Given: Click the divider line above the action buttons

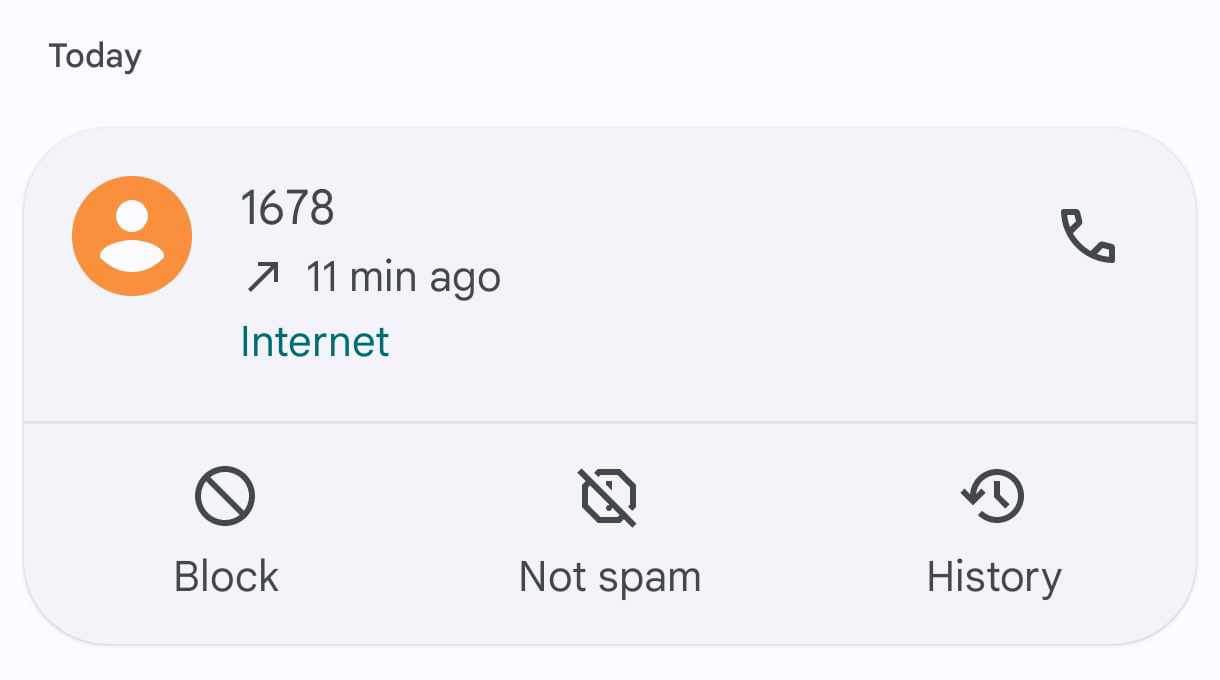Looking at the screenshot, I should click(x=609, y=423).
